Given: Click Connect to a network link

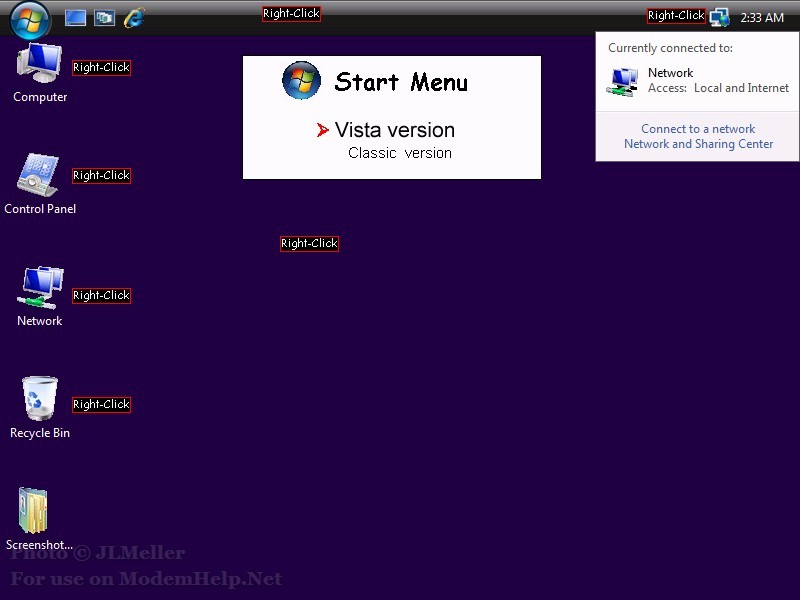Looking at the screenshot, I should (698, 129).
